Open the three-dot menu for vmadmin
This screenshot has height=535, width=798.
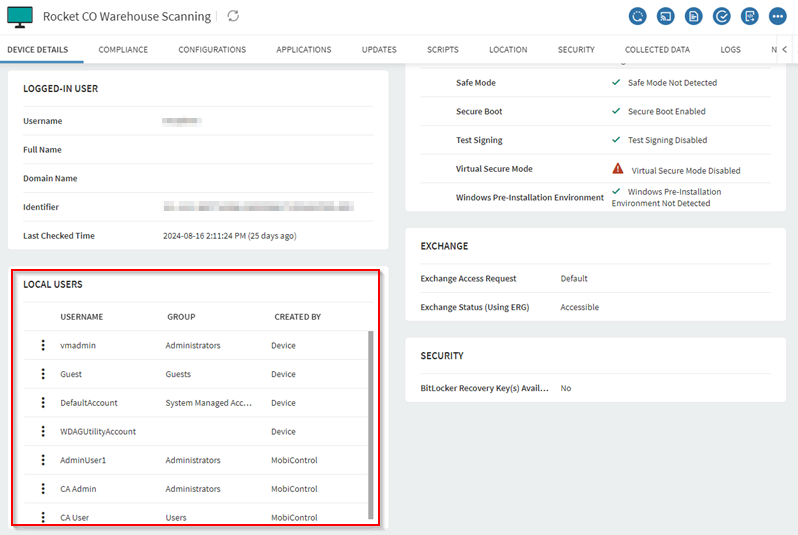(x=43, y=345)
